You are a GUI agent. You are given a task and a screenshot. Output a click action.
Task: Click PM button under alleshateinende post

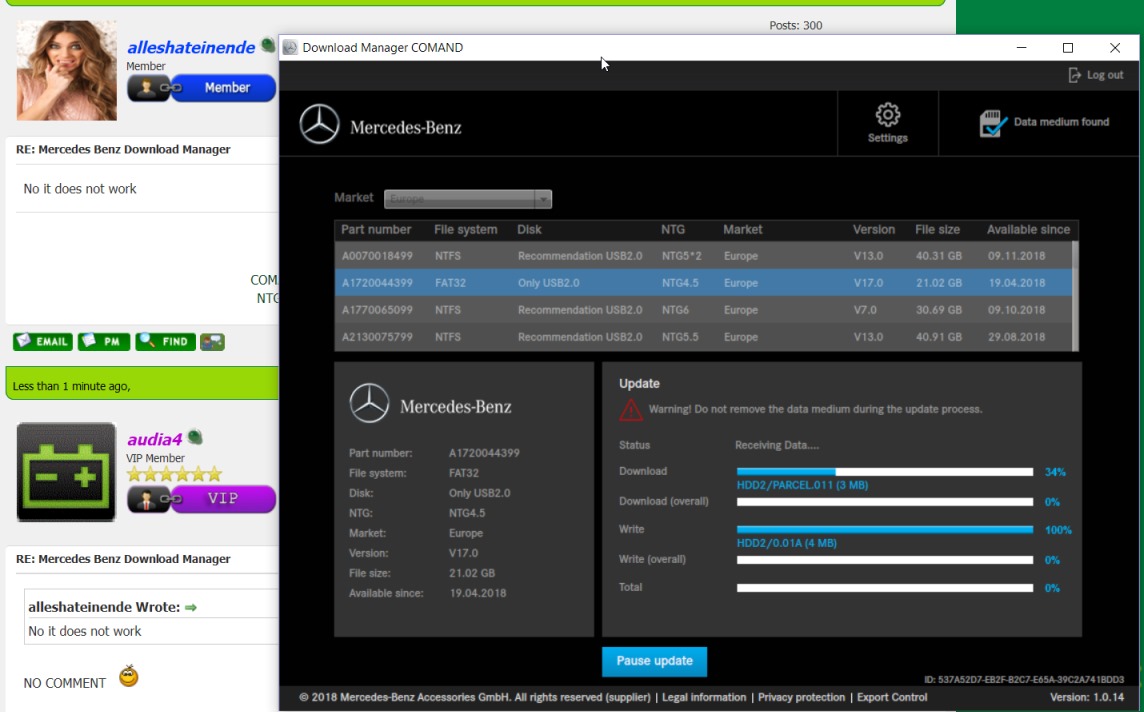(104, 341)
